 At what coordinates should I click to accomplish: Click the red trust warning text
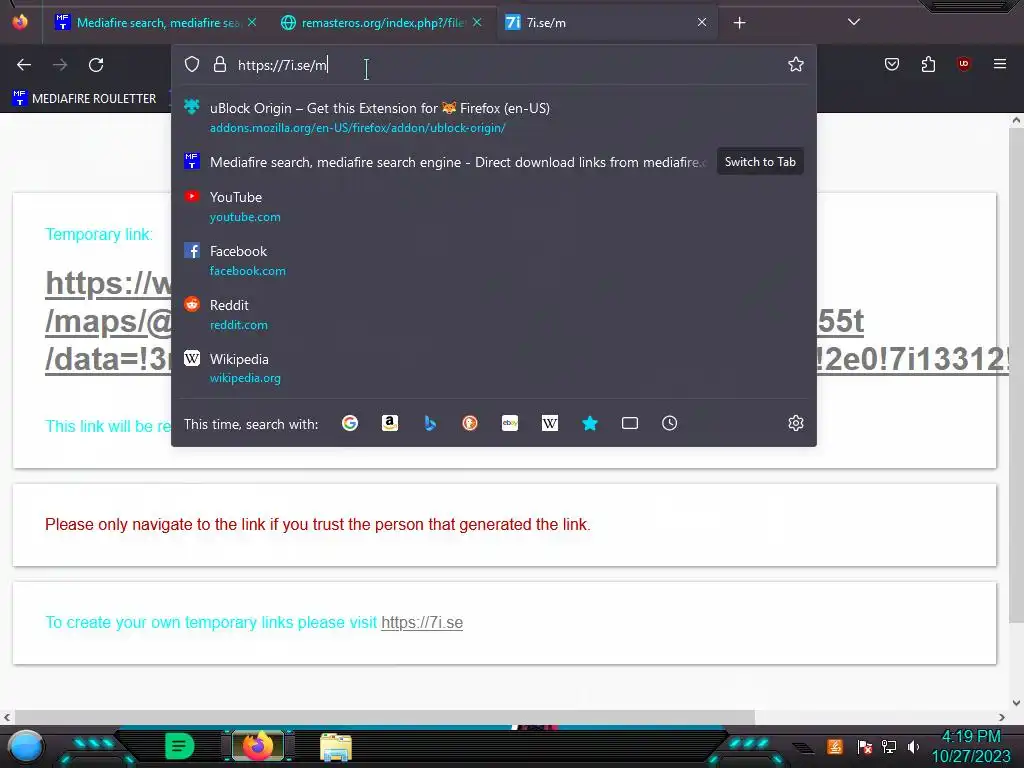(x=317, y=524)
